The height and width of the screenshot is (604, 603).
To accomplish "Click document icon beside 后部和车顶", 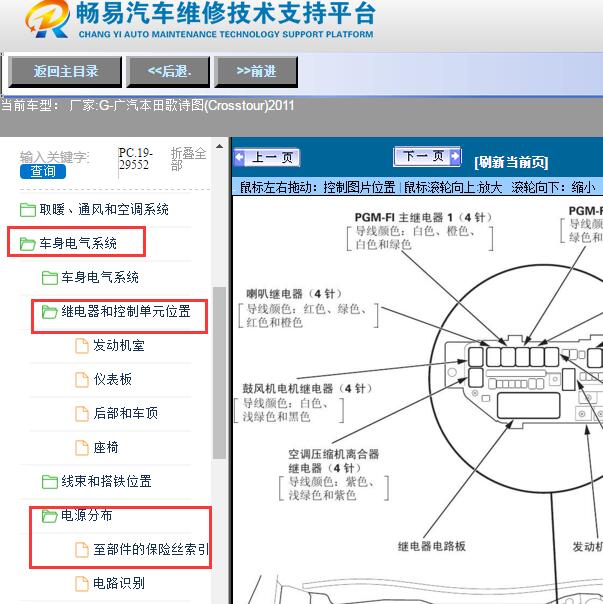I will [x=82, y=413].
